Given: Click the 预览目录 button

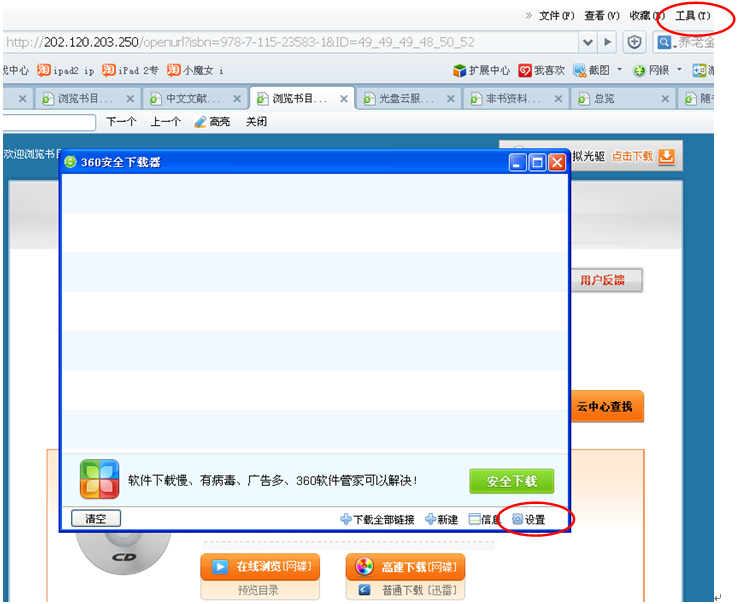Looking at the screenshot, I should (x=260, y=590).
